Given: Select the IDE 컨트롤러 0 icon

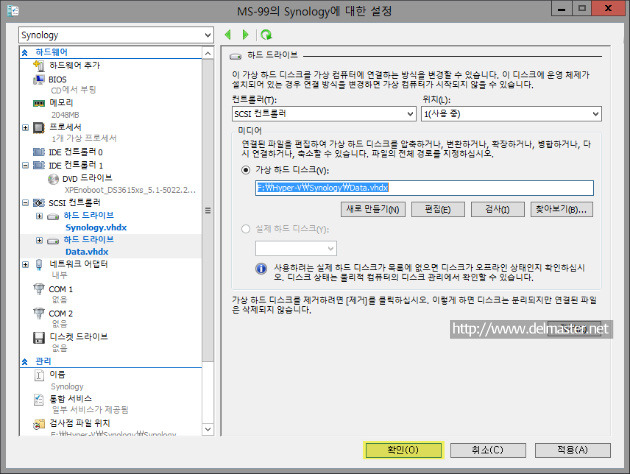Looking at the screenshot, I should pos(39,152).
